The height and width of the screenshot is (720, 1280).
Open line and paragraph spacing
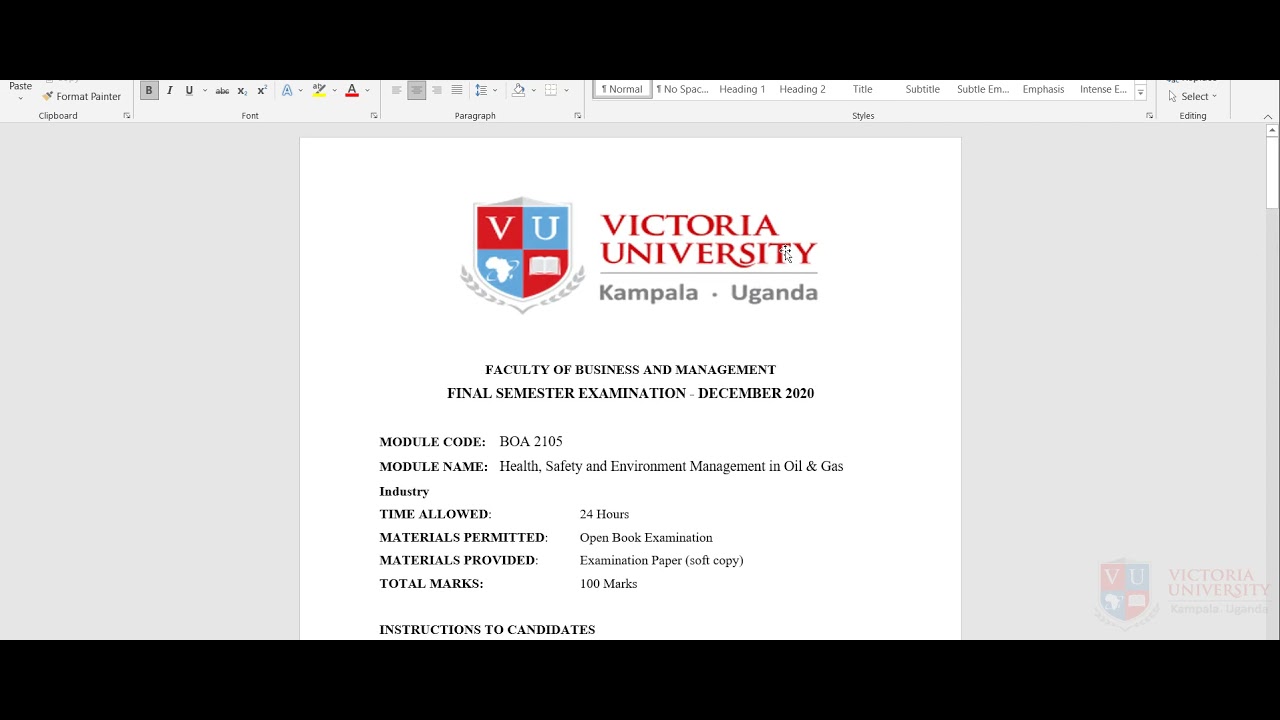481,91
